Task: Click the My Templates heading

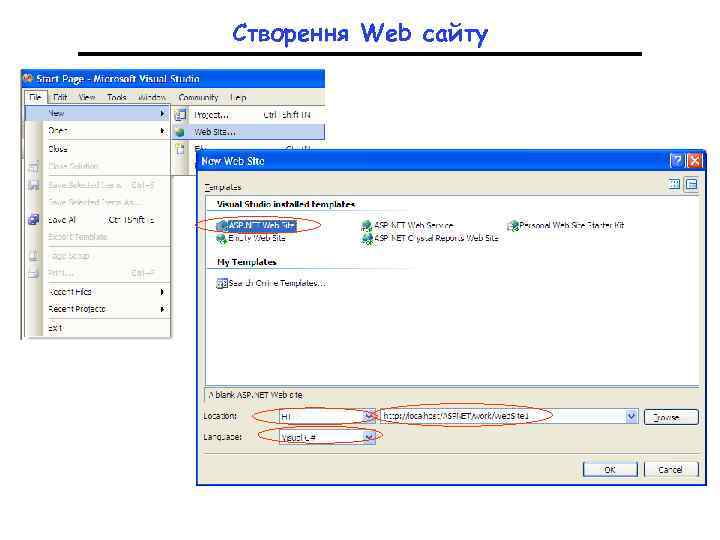Action: [247, 262]
